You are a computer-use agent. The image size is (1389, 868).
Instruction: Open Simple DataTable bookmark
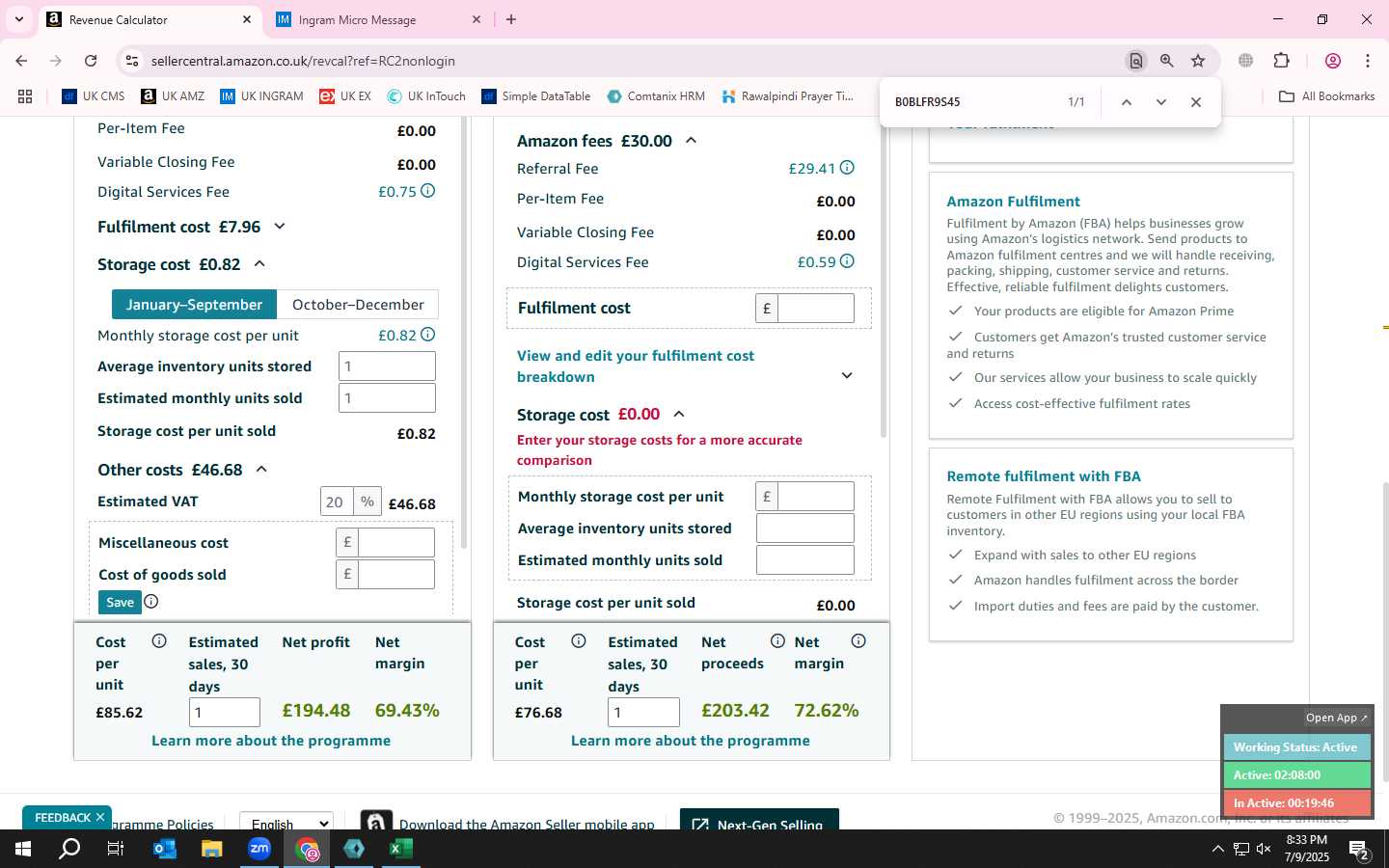click(x=536, y=96)
